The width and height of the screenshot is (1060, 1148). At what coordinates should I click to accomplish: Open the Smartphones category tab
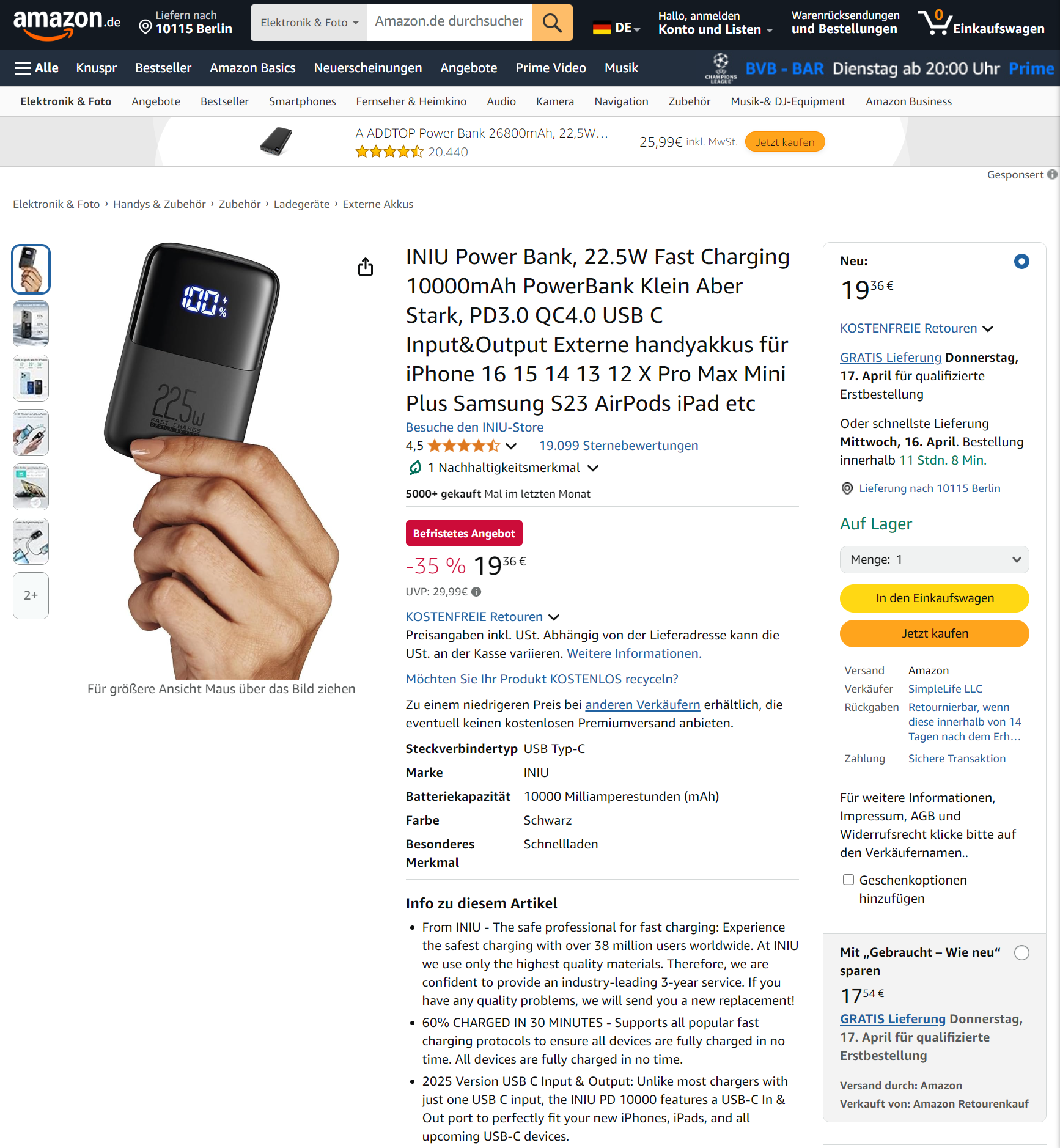pos(302,101)
